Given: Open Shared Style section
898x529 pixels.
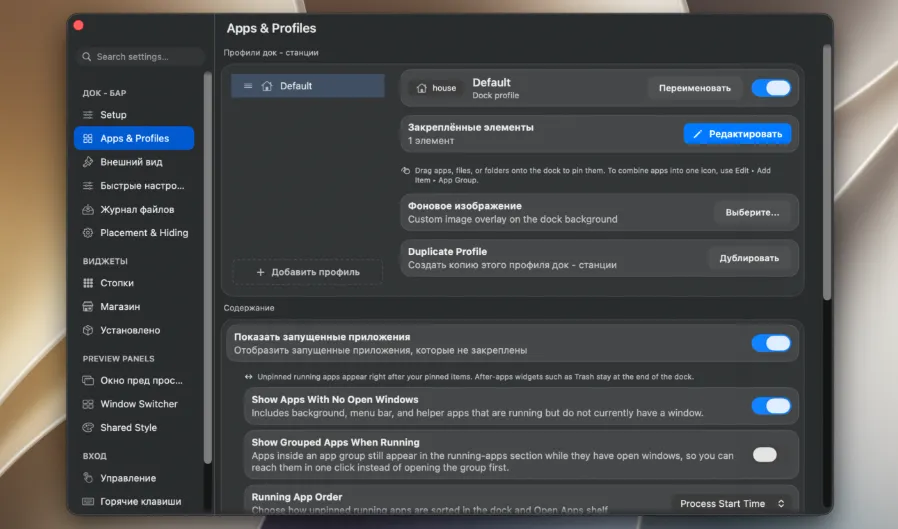Looking at the screenshot, I should tap(134, 428).
